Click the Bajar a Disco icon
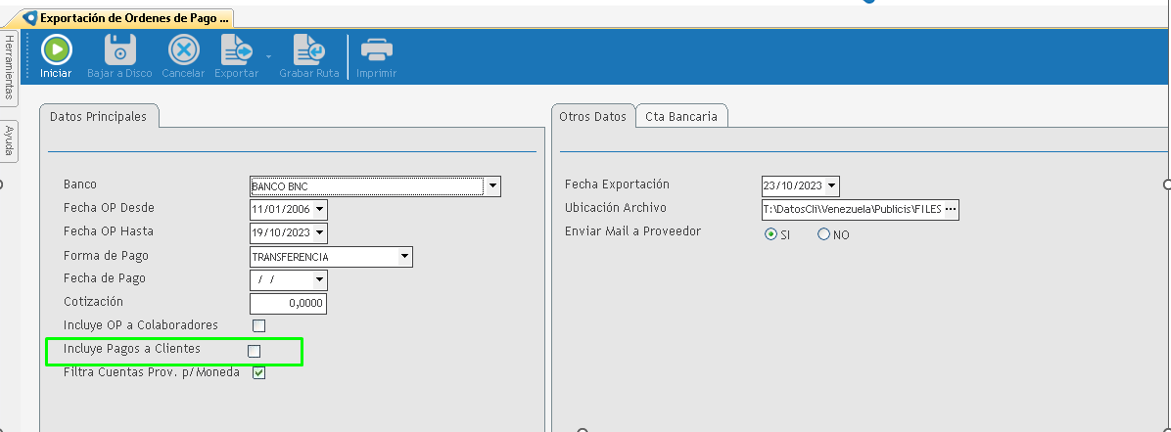 tap(119, 51)
